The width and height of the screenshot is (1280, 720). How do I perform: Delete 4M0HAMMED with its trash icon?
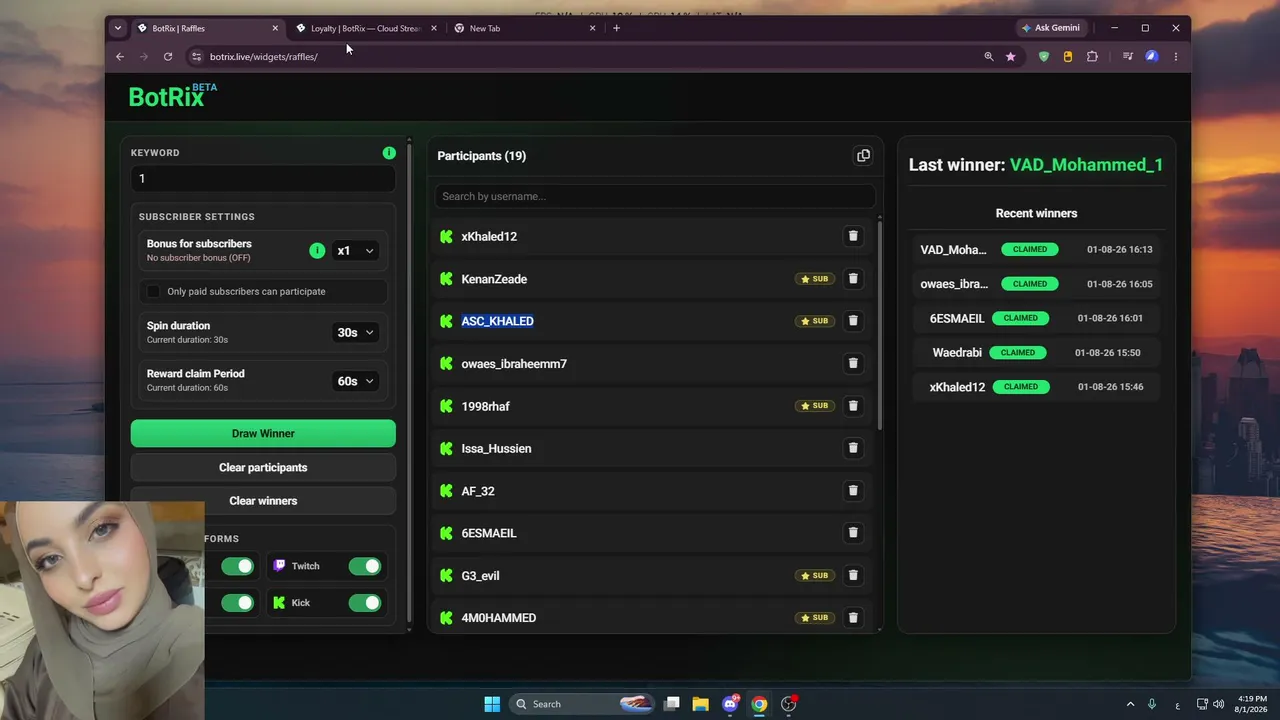(x=853, y=618)
